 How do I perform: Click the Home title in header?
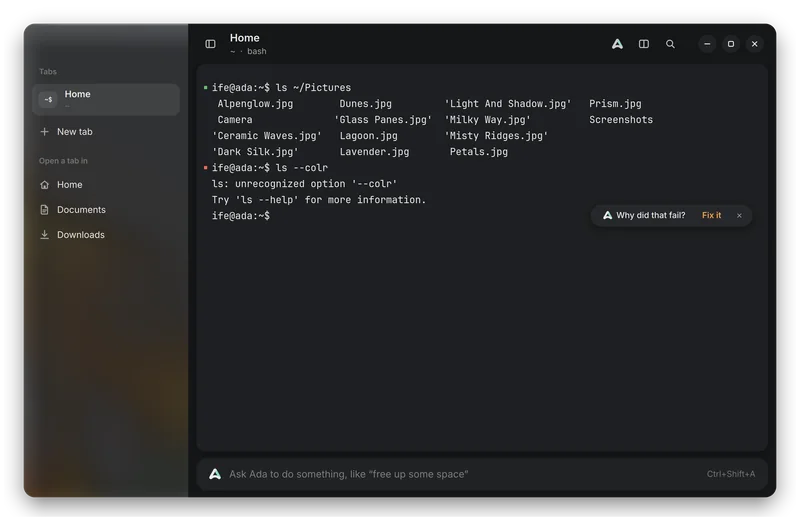244,38
